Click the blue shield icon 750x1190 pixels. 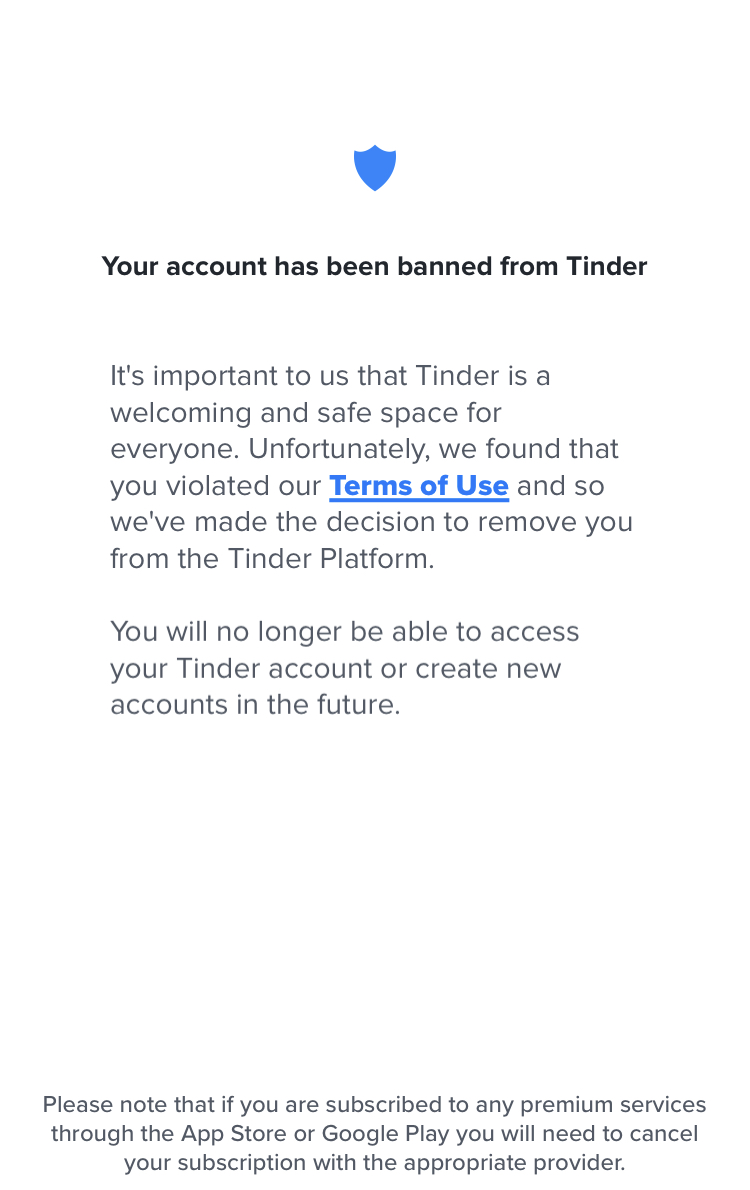pyautogui.click(x=375, y=168)
